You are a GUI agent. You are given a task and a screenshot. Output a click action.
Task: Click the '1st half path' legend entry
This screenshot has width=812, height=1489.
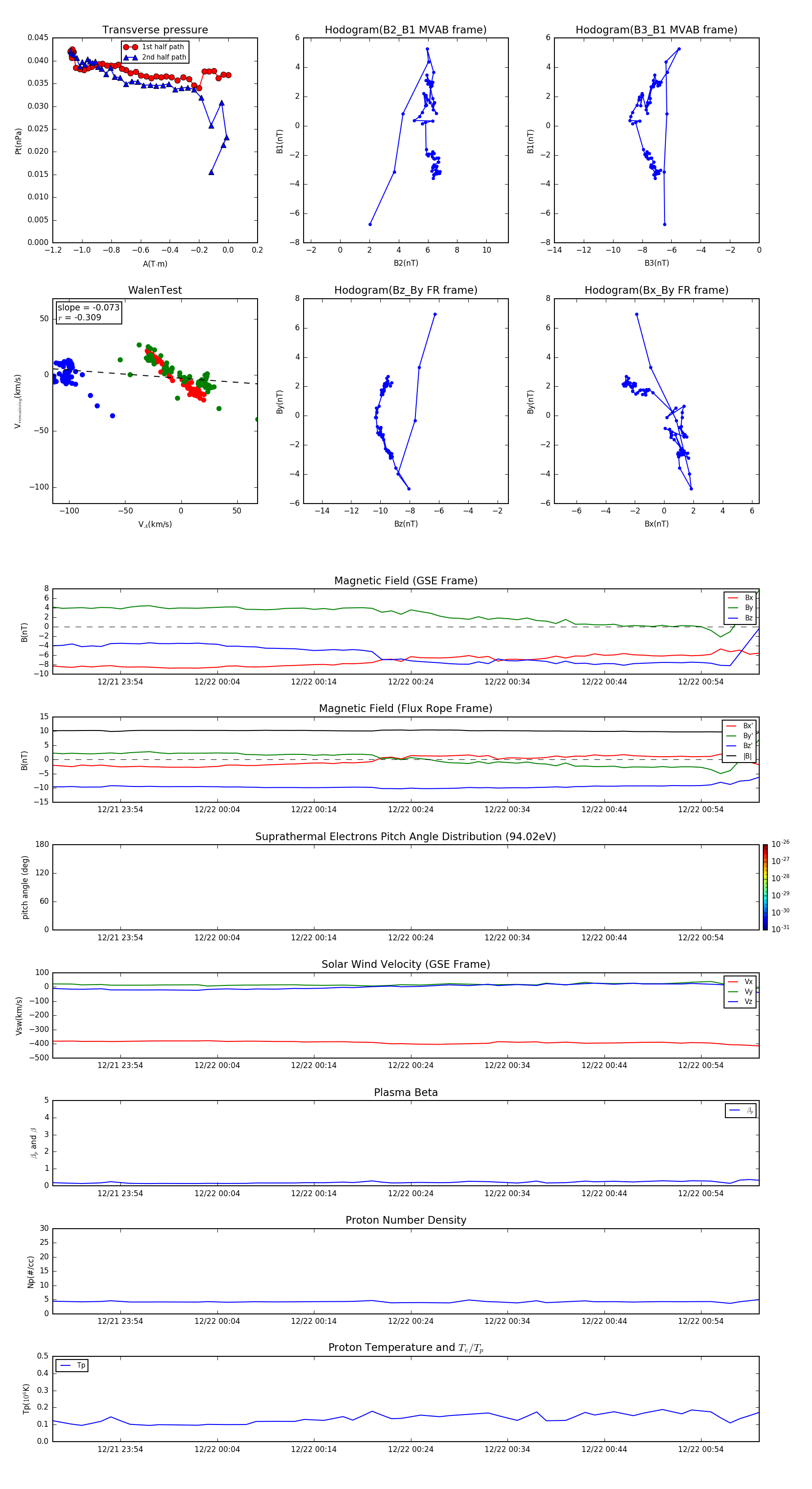(154, 47)
